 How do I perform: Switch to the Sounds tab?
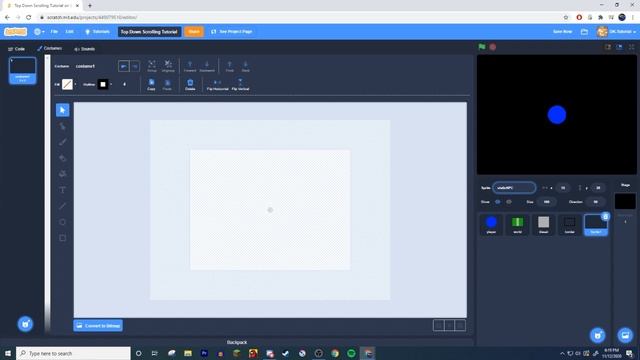(x=85, y=49)
